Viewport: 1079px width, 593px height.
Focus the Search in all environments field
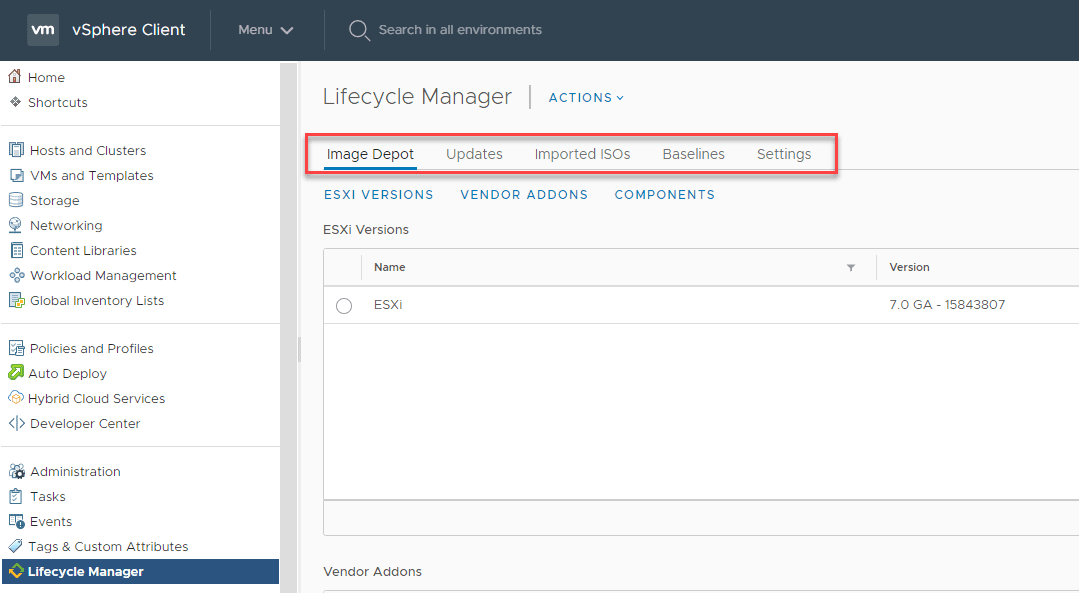pyautogui.click(x=460, y=30)
